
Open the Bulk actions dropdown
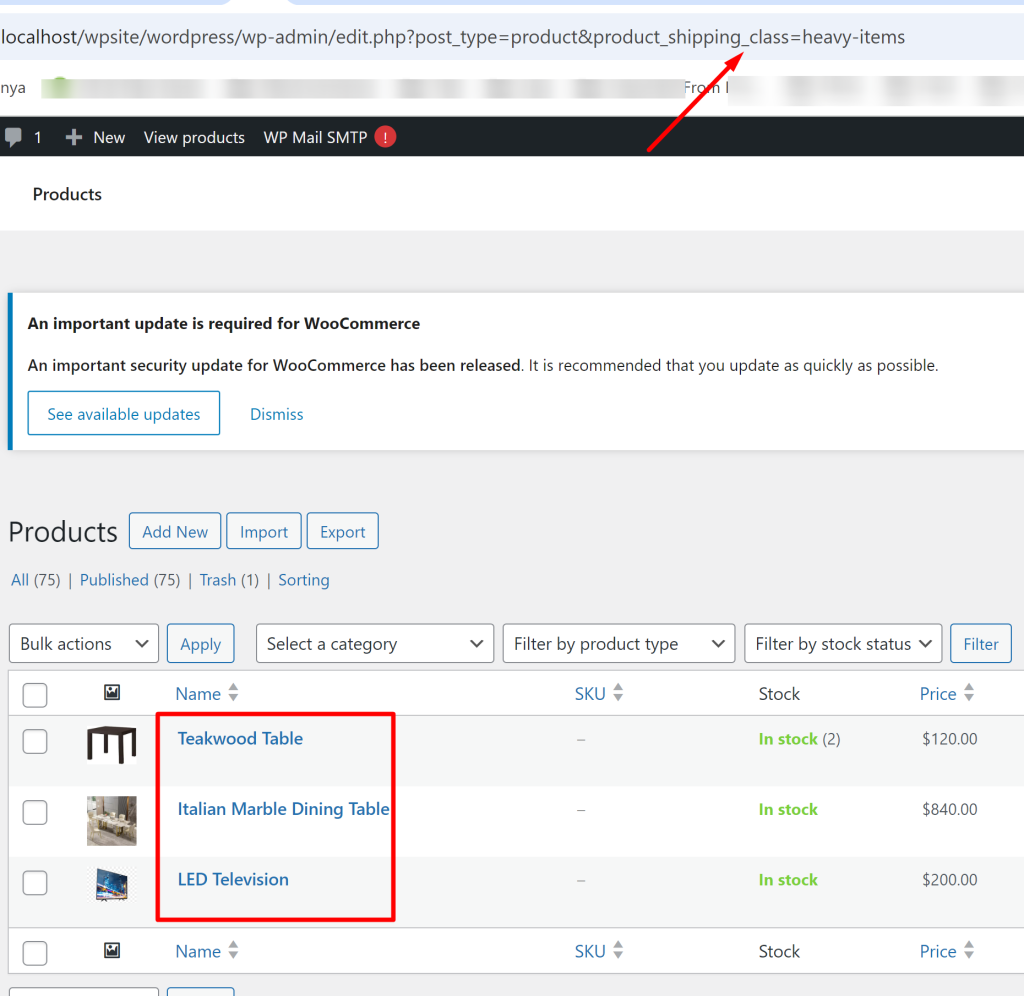click(84, 643)
